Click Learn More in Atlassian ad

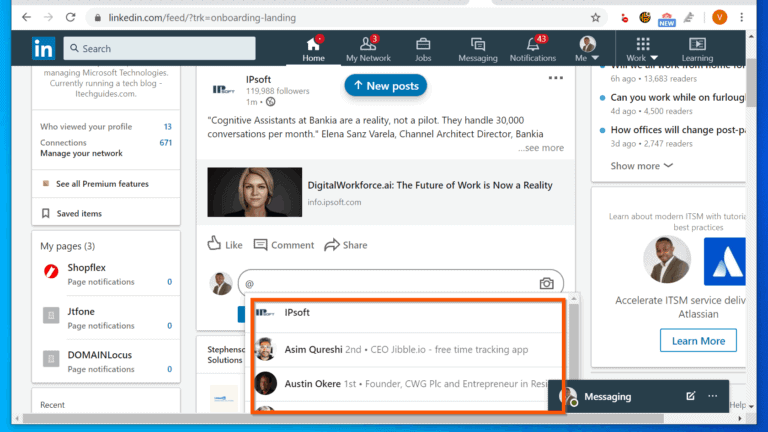698,340
